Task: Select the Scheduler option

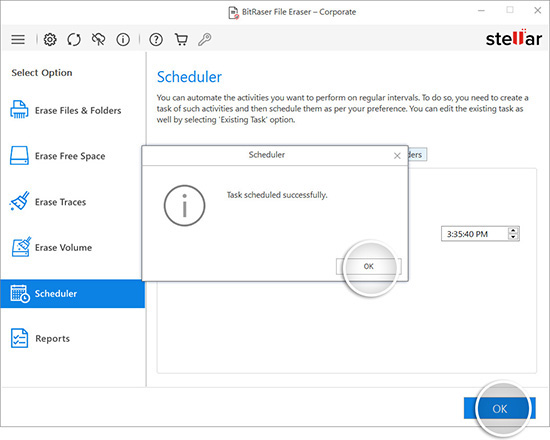Action: click(73, 294)
